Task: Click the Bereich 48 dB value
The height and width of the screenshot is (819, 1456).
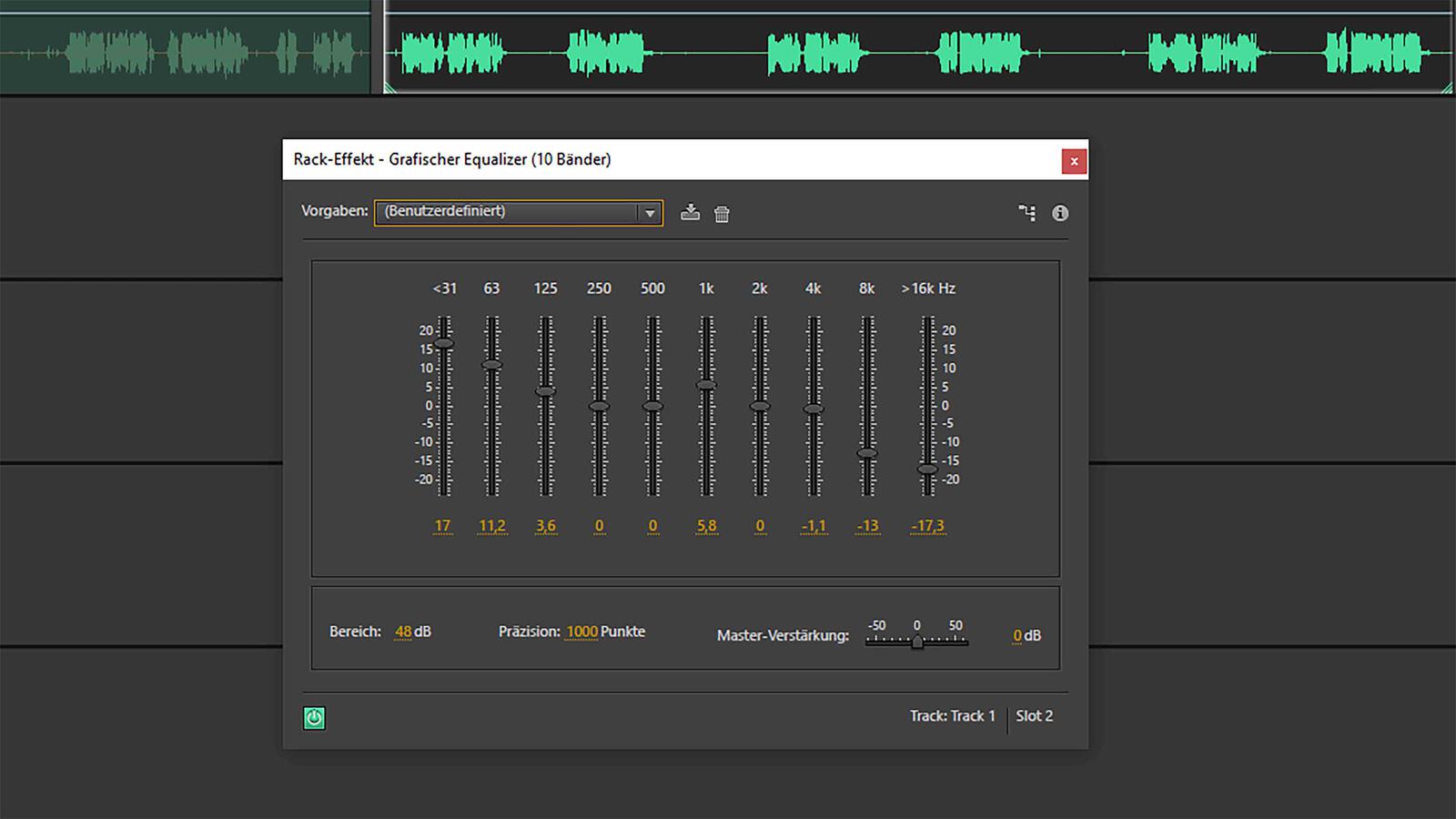Action: point(403,632)
